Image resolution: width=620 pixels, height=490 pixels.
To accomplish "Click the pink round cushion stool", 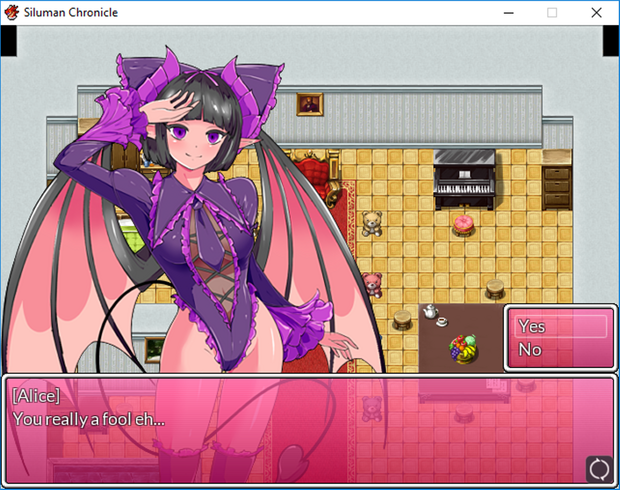I will tap(463, 225).
